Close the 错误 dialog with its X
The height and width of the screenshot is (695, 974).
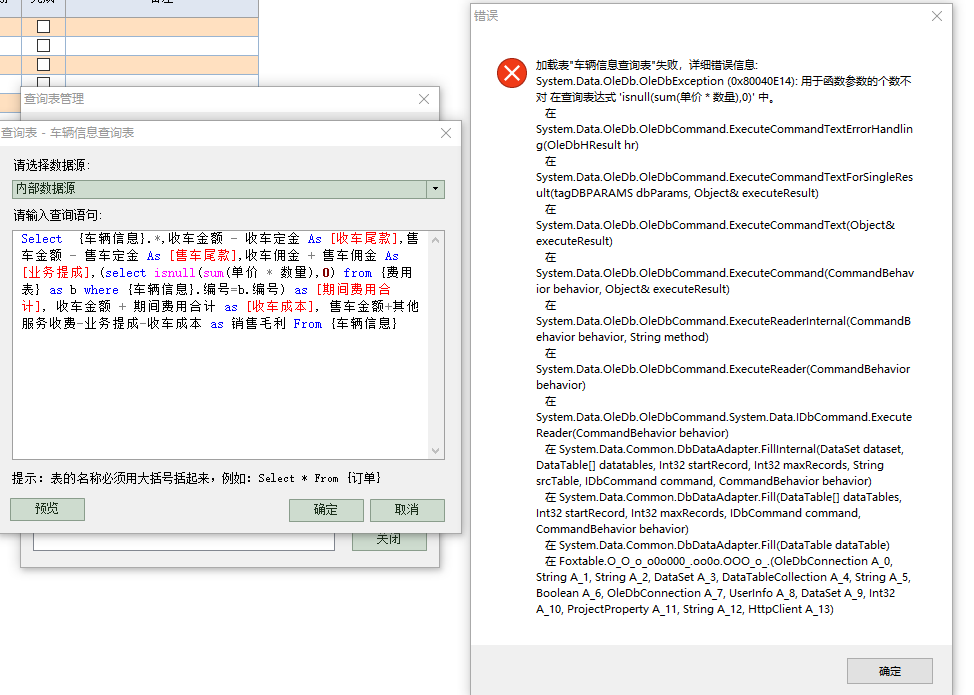(x=936, y=16)
